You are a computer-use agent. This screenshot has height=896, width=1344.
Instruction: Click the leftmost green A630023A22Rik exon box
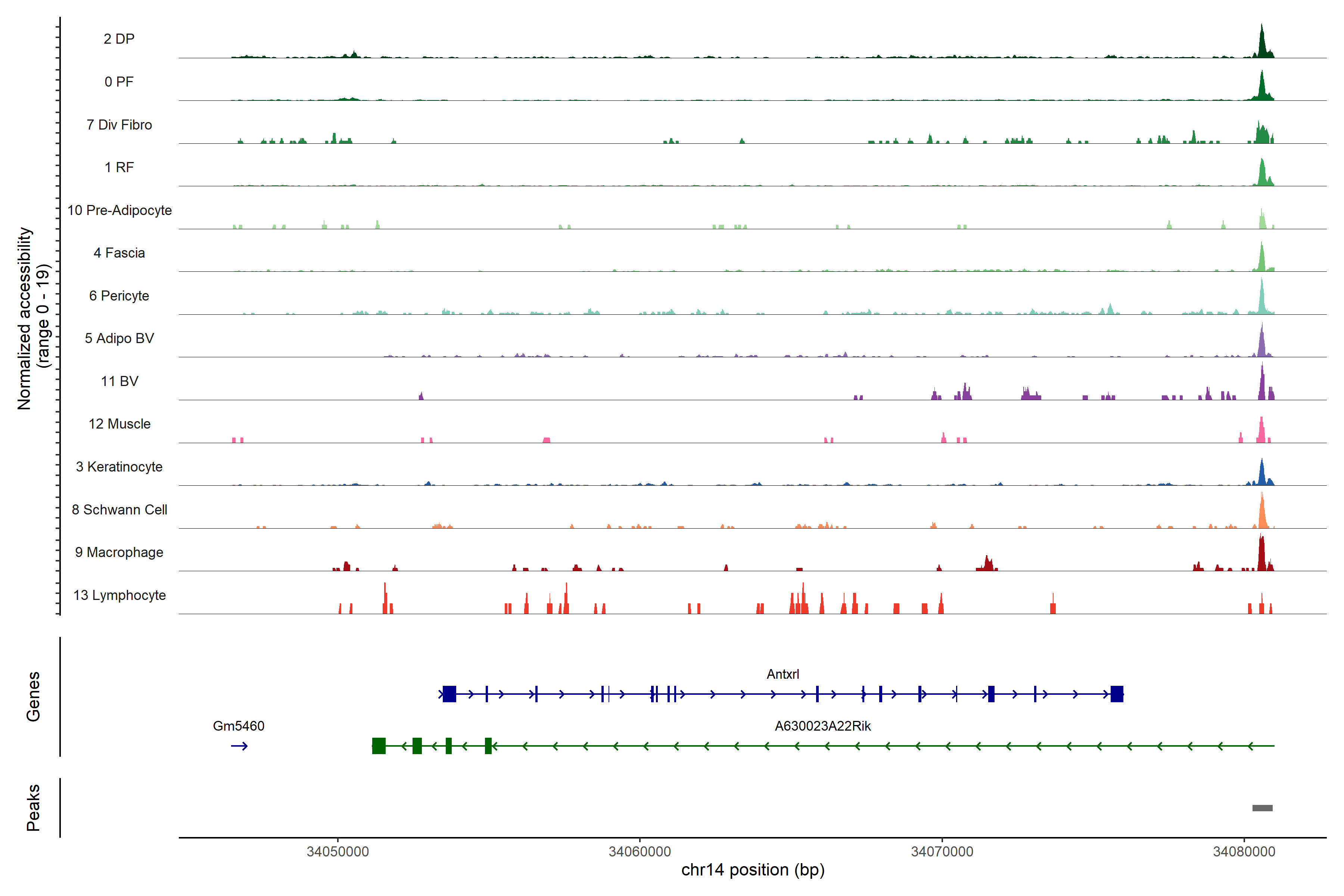click(378, 746)
